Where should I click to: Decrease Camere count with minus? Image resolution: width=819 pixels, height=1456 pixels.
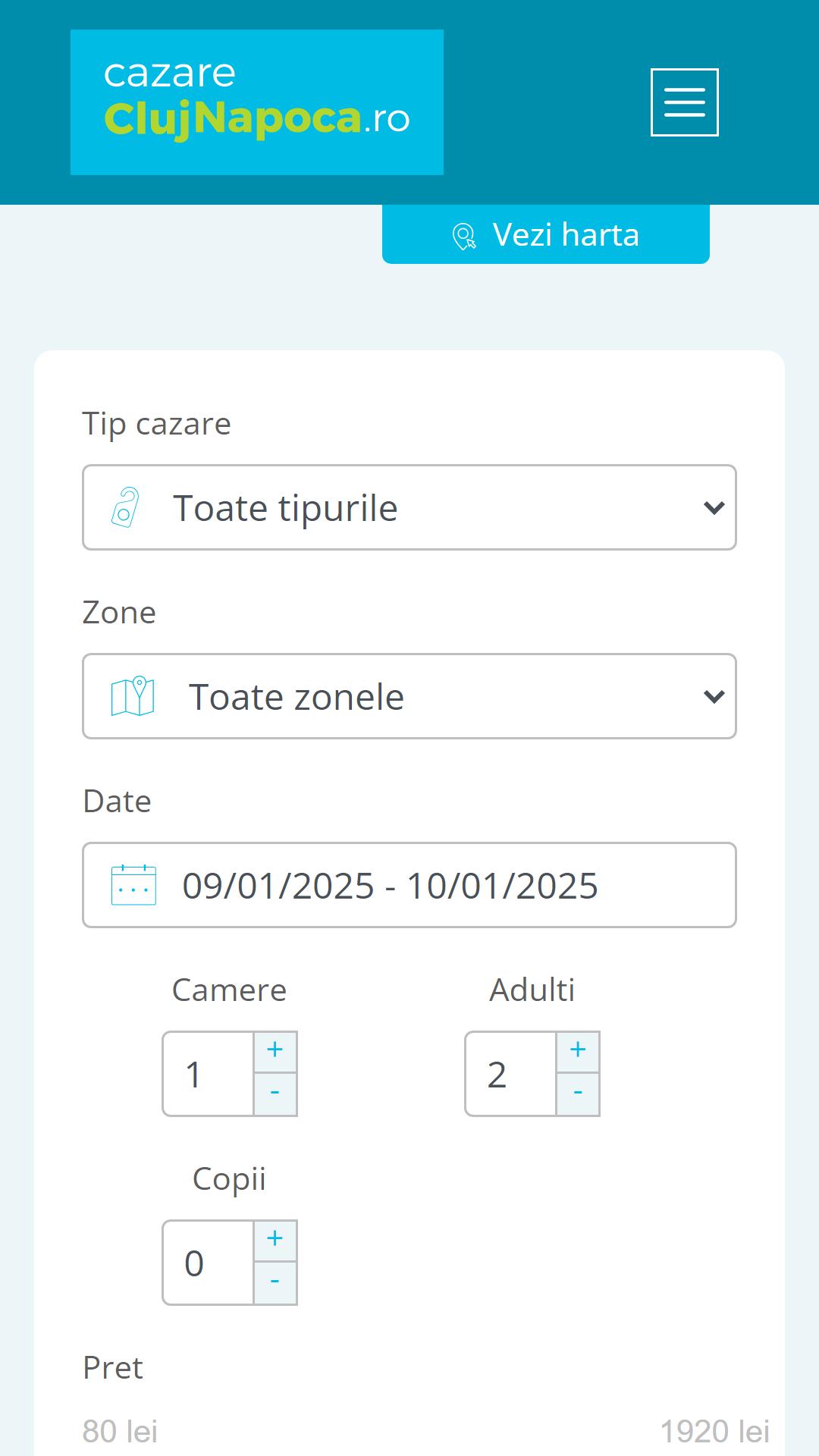pos(275,1094)
